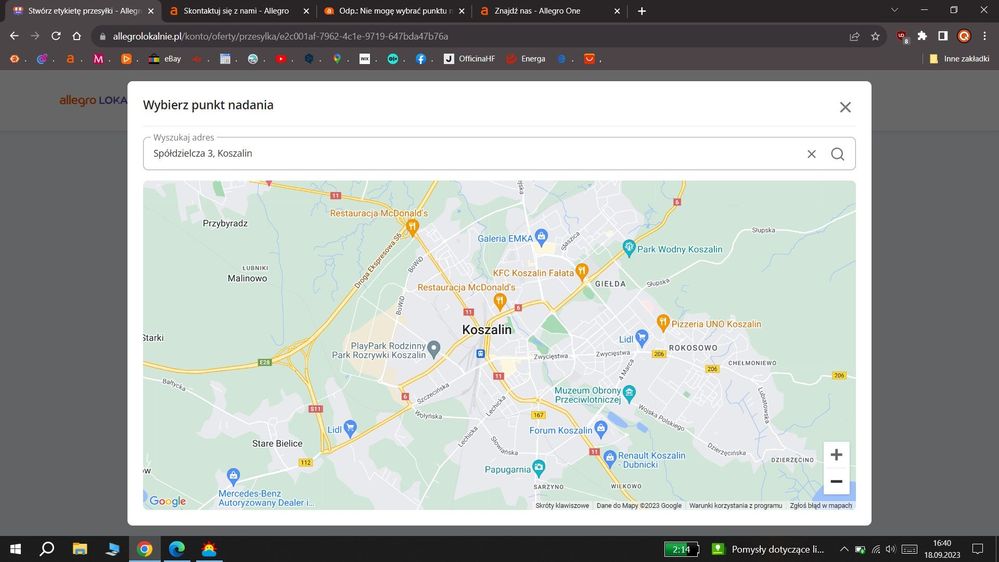
Task: Reload the current page
Action: coord(56,36)
